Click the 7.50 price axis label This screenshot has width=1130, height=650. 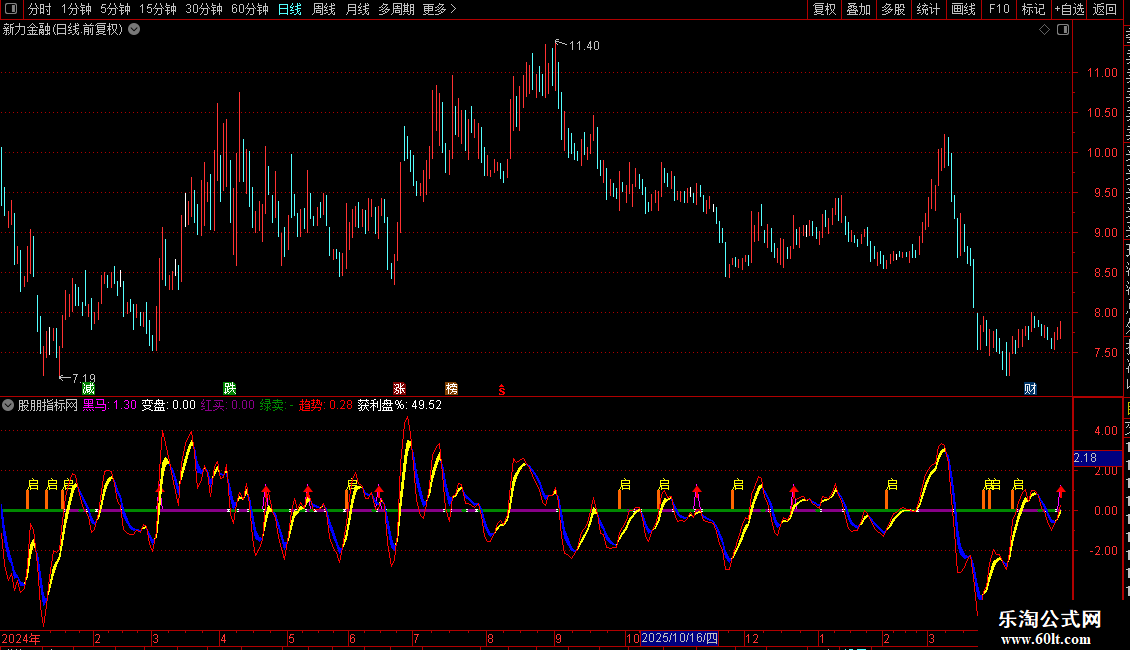pyautogui.click(x=1105, y=352)
